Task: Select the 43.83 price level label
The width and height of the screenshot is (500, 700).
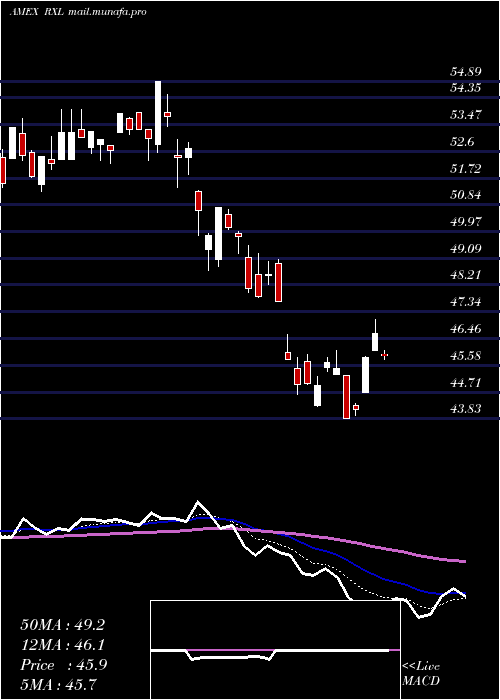Action: (465, 408)
